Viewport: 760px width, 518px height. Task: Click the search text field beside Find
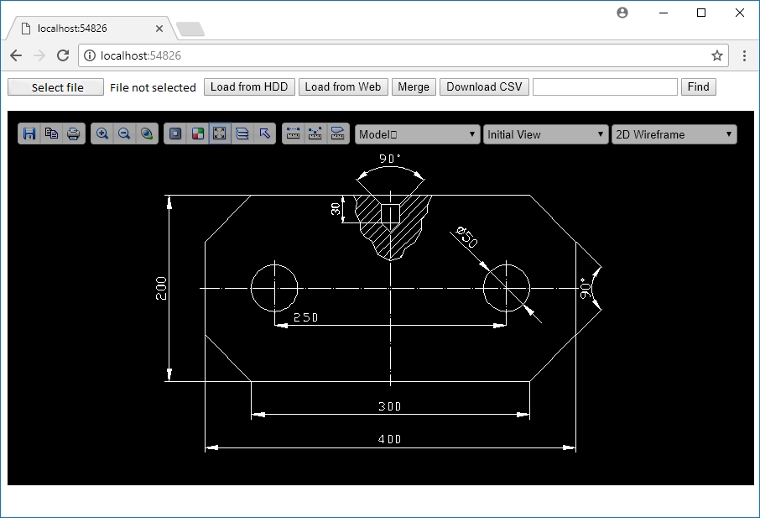click(605, 87)
